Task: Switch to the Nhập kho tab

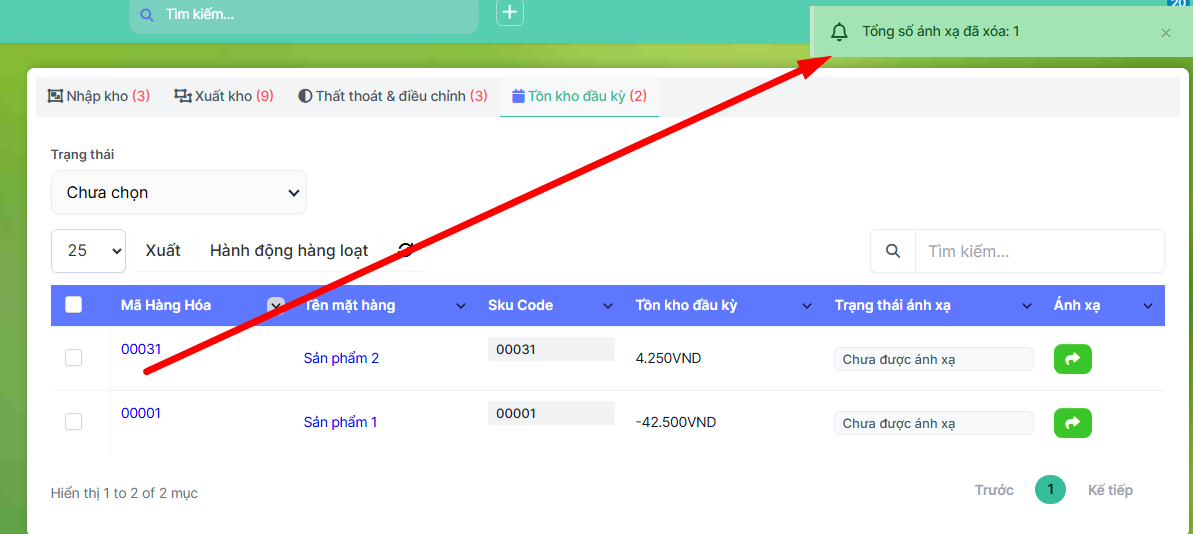Action: 99,96
